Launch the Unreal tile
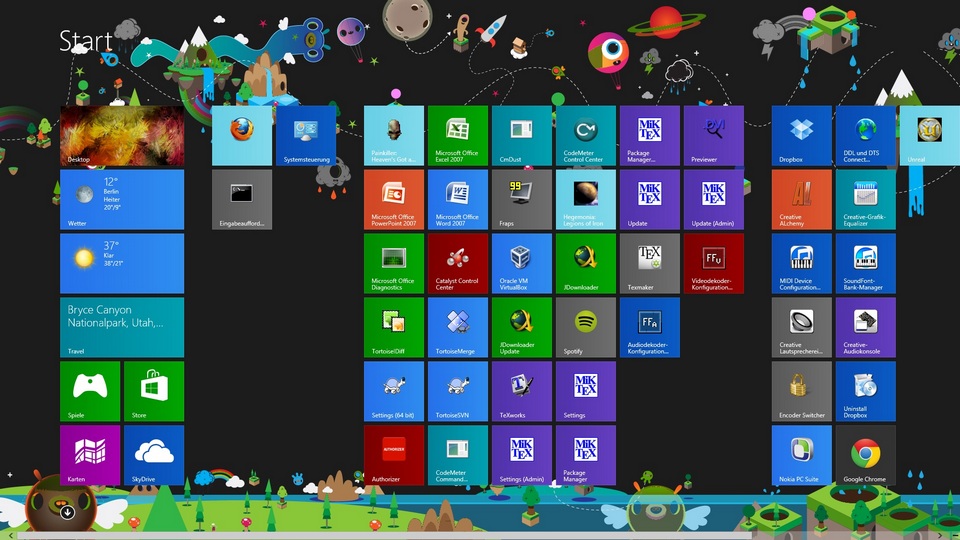This screenshot has width=960, height=540. coord(929,135)
